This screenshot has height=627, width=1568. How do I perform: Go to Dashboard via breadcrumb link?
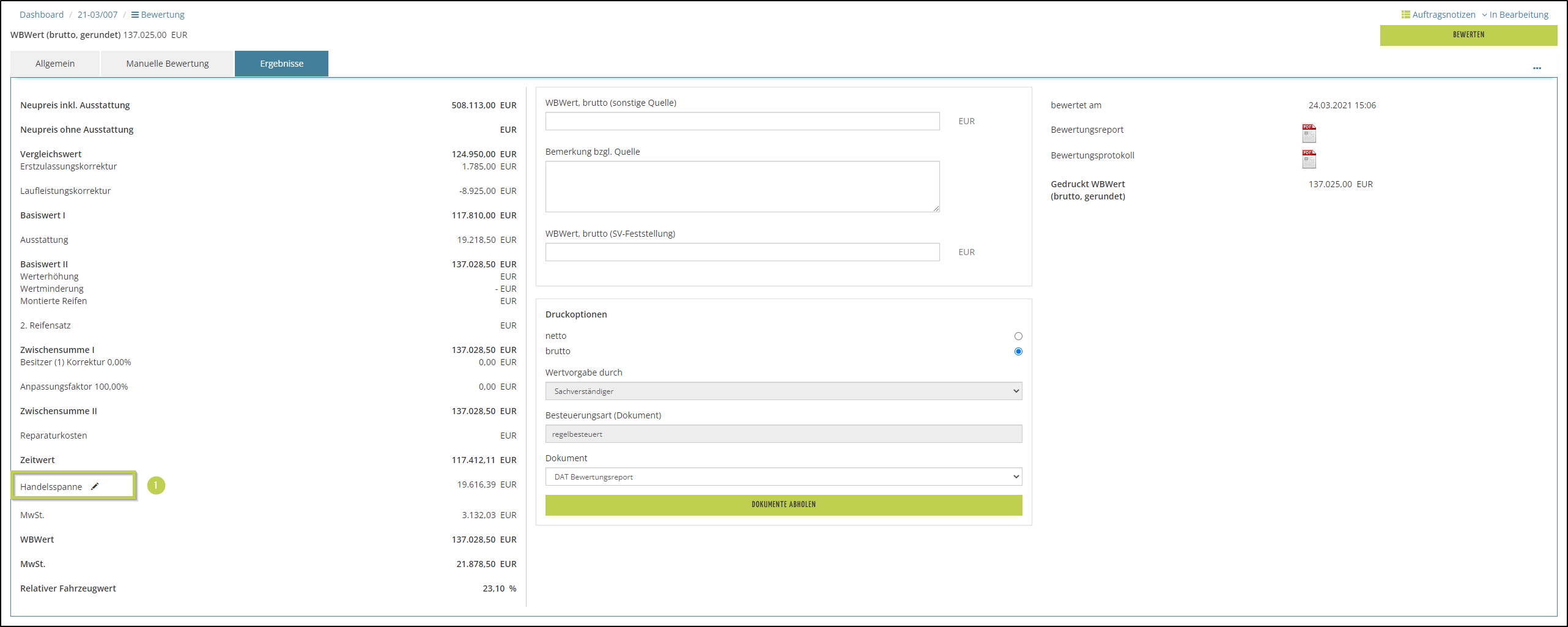point(42,15)
